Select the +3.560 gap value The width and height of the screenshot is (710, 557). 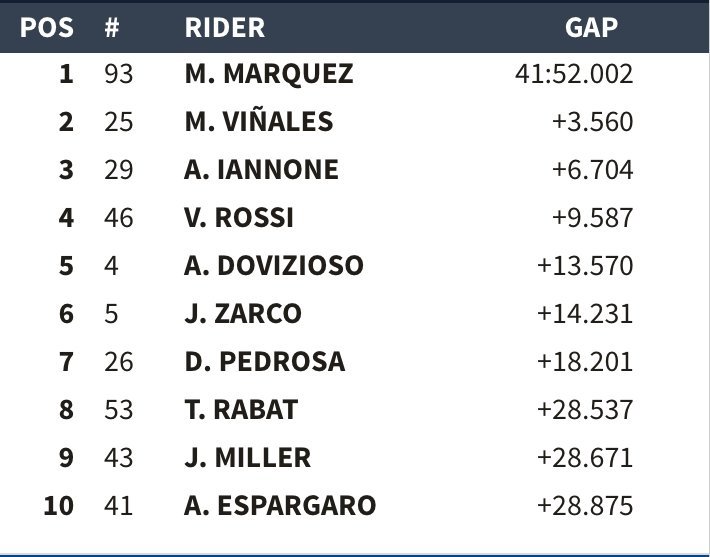[592, 122]
